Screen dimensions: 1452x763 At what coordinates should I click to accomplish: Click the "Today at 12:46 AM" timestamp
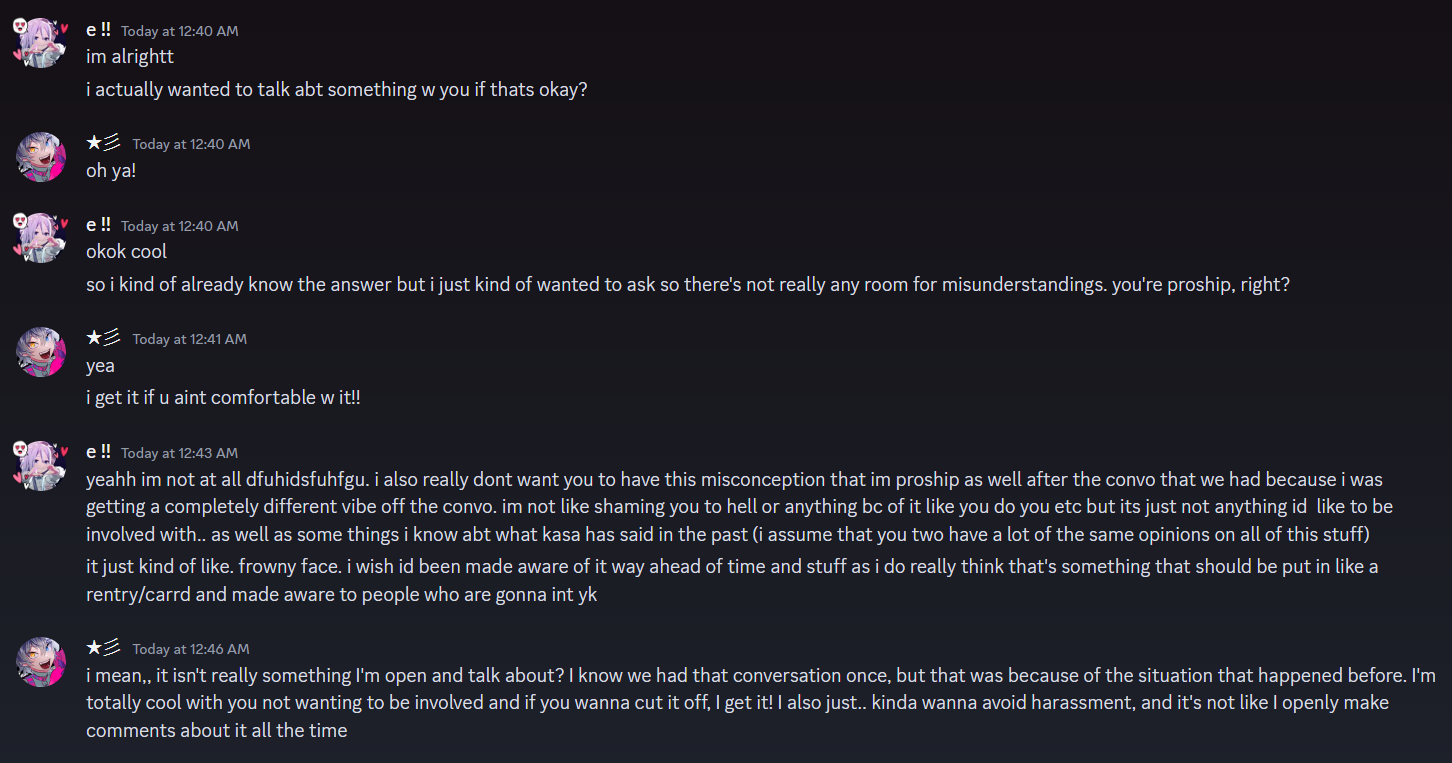[190, 649]
